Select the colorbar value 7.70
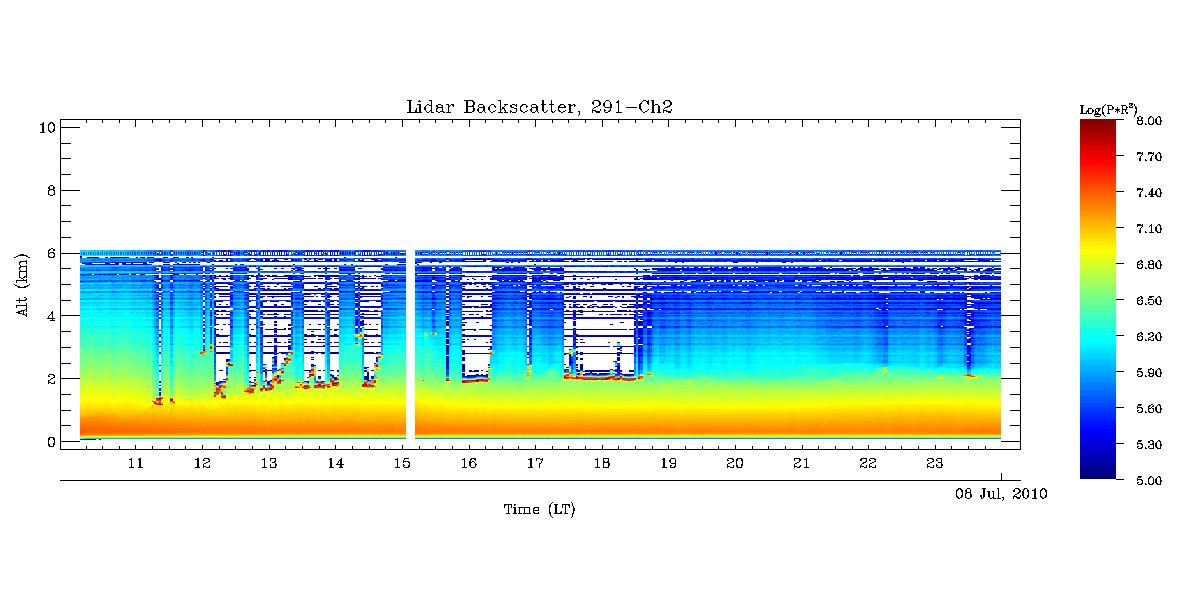Screen dimensions: 1200x600 [1149, 157]
